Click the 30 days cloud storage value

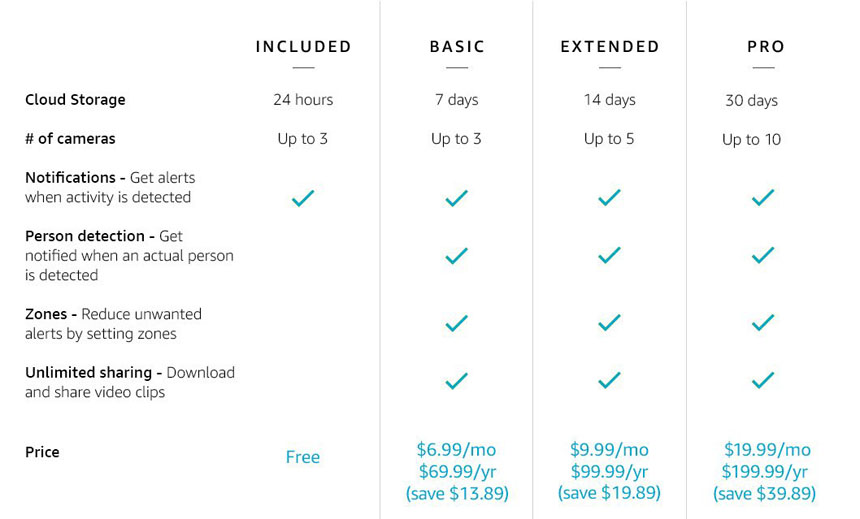pos(751,100)
